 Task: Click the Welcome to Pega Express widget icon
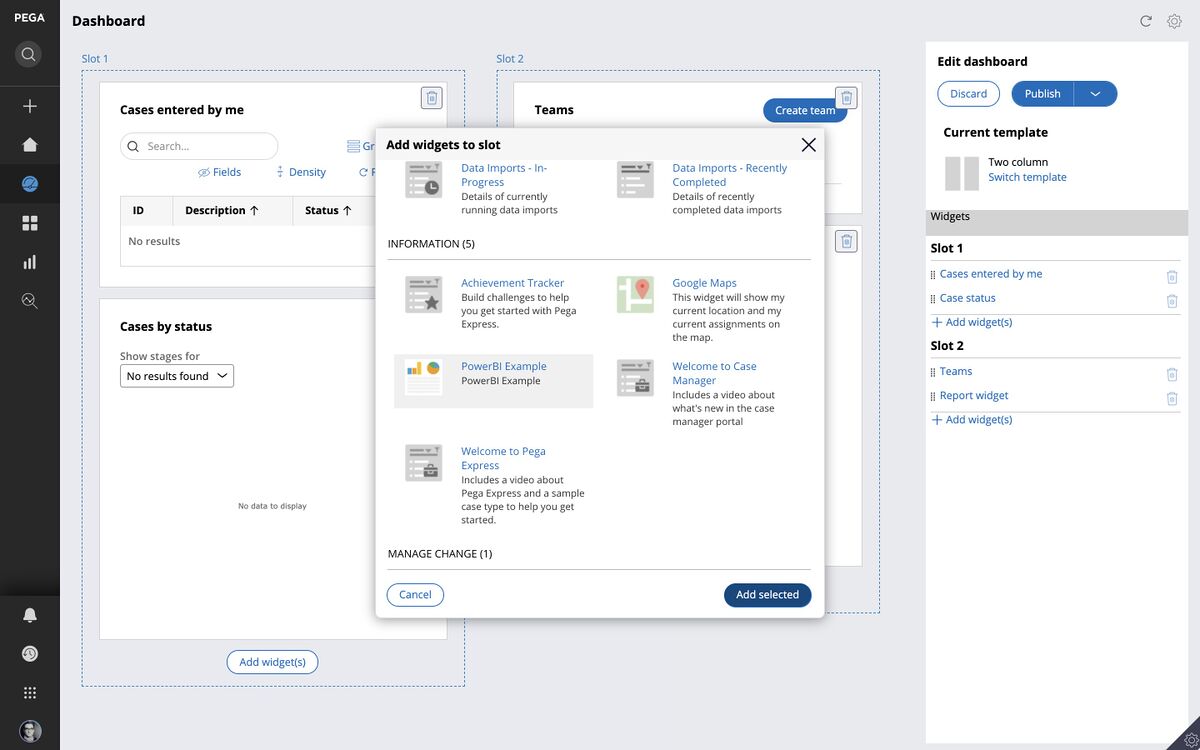[x=424, y=463]
